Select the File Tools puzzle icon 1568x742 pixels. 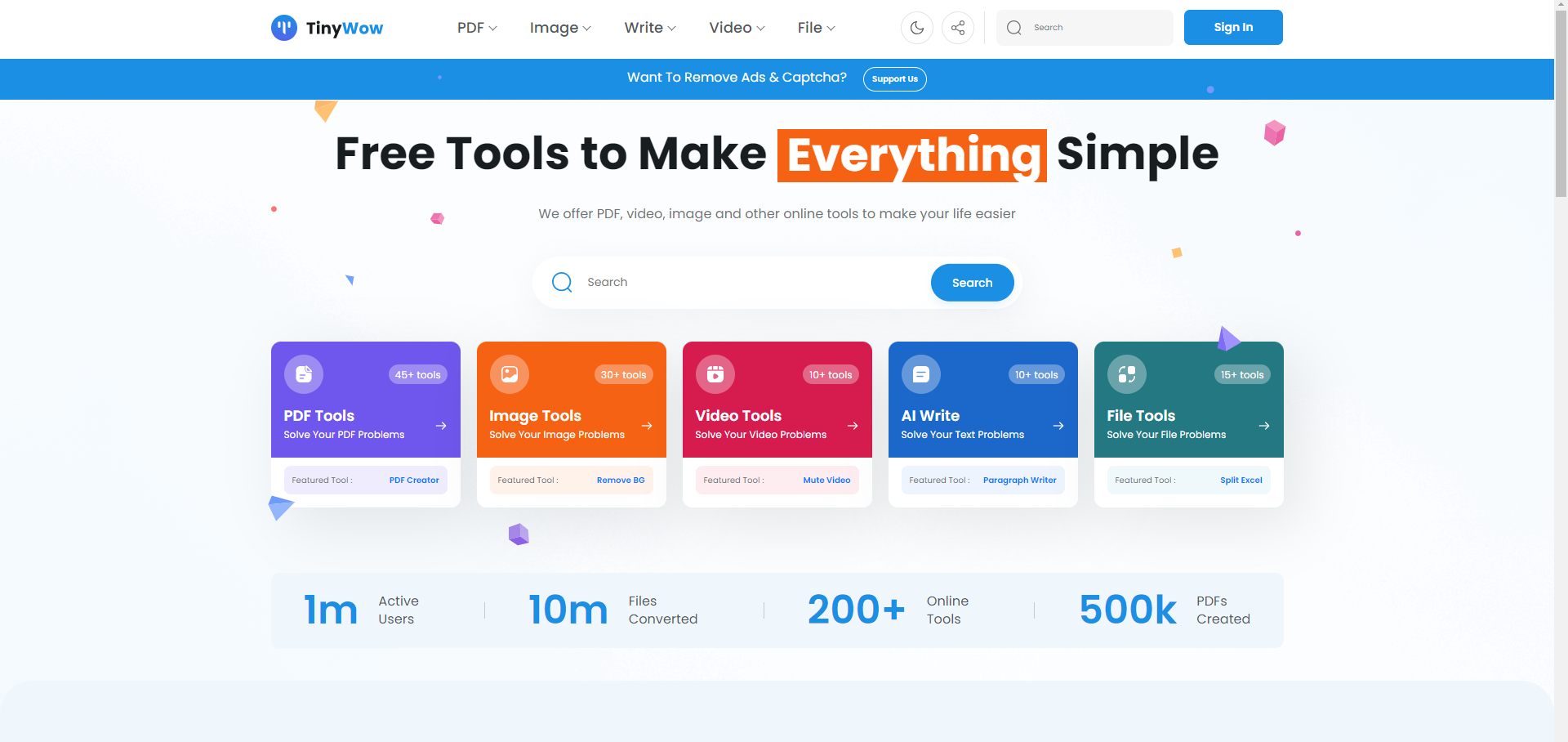tap(1126, 373)
